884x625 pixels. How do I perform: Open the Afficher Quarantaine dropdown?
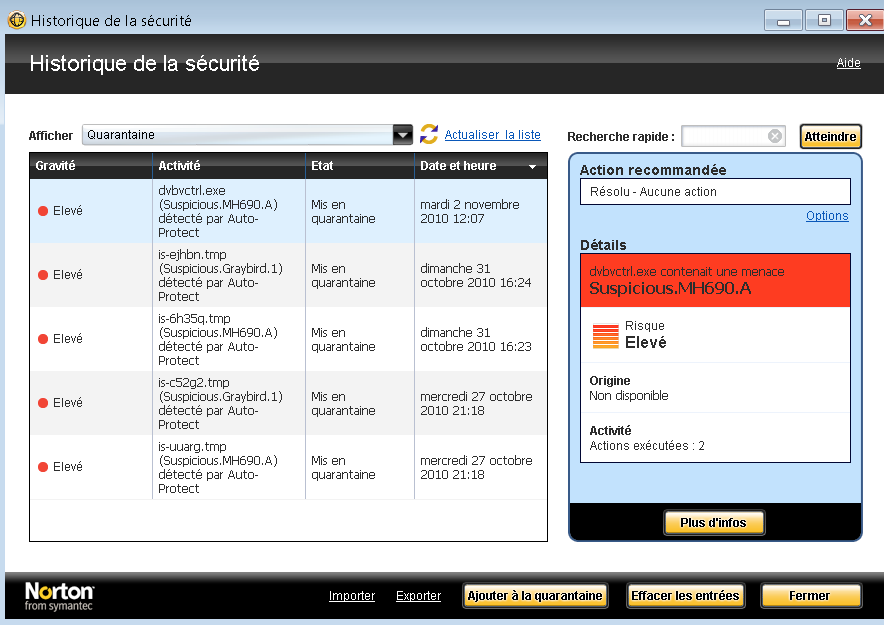point(402,135)
